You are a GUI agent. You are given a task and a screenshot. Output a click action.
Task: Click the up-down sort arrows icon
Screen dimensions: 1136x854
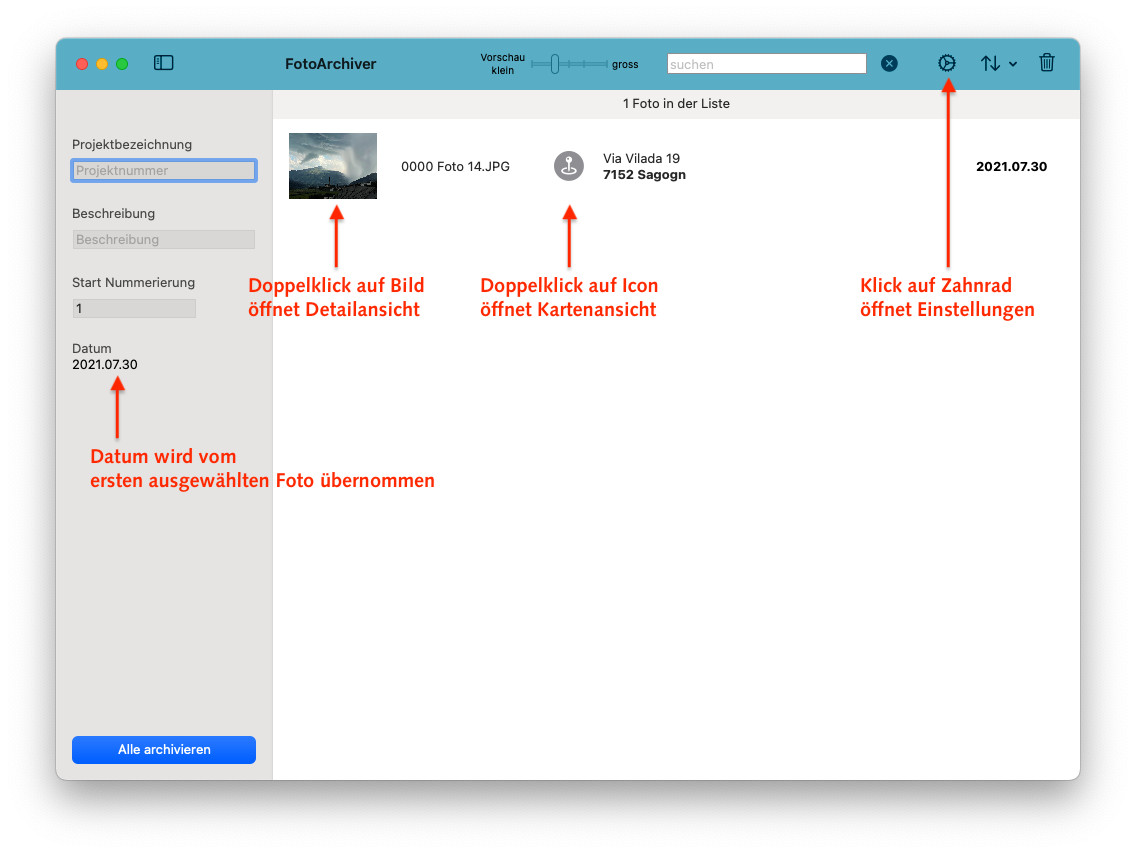990,63
